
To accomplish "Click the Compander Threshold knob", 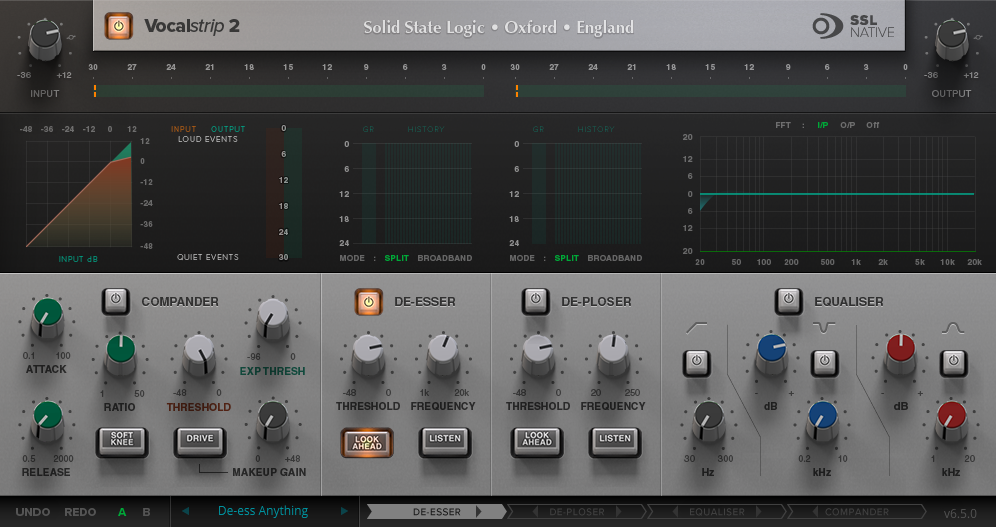I will [199, 354].
